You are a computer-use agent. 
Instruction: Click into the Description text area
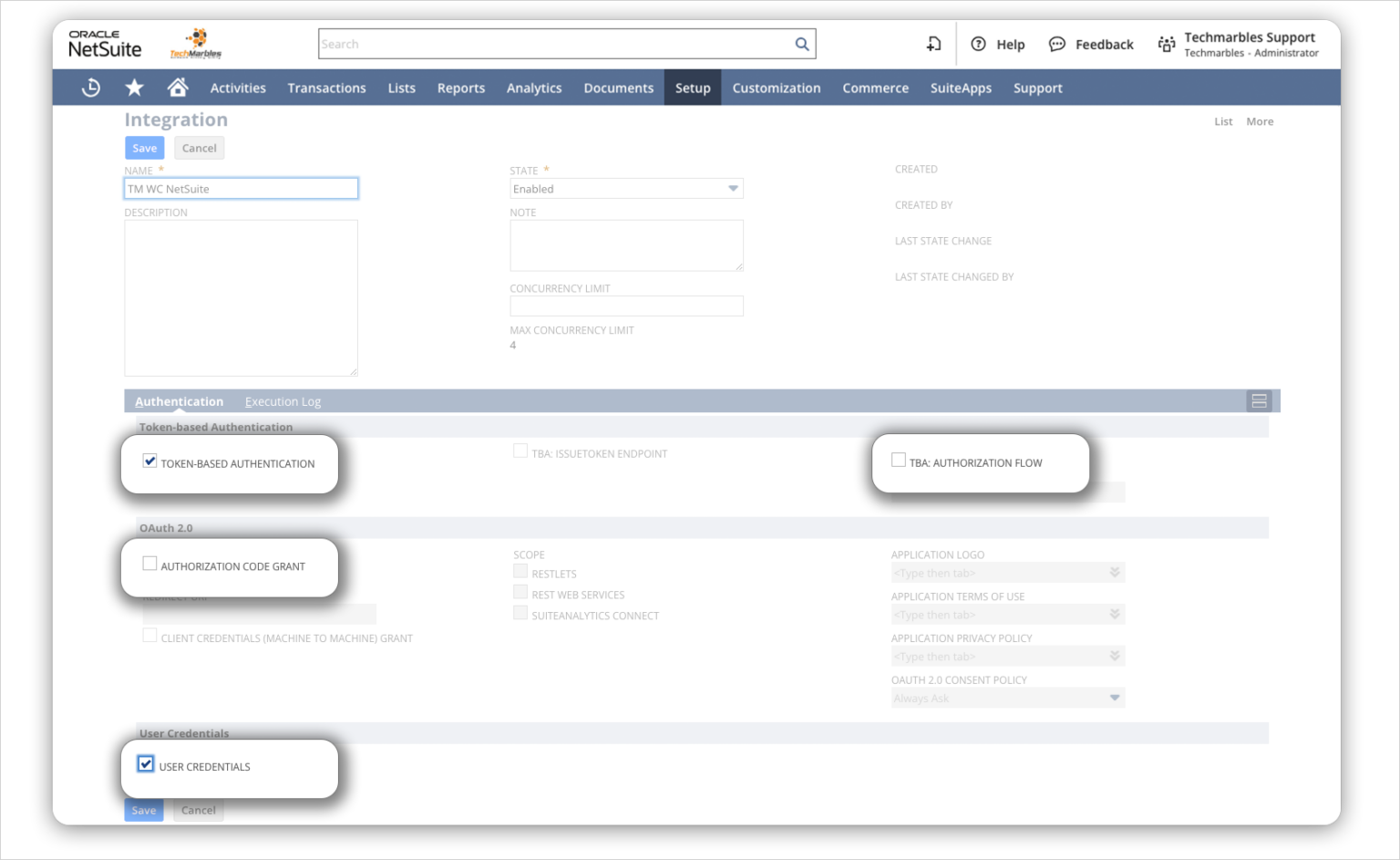241,298
